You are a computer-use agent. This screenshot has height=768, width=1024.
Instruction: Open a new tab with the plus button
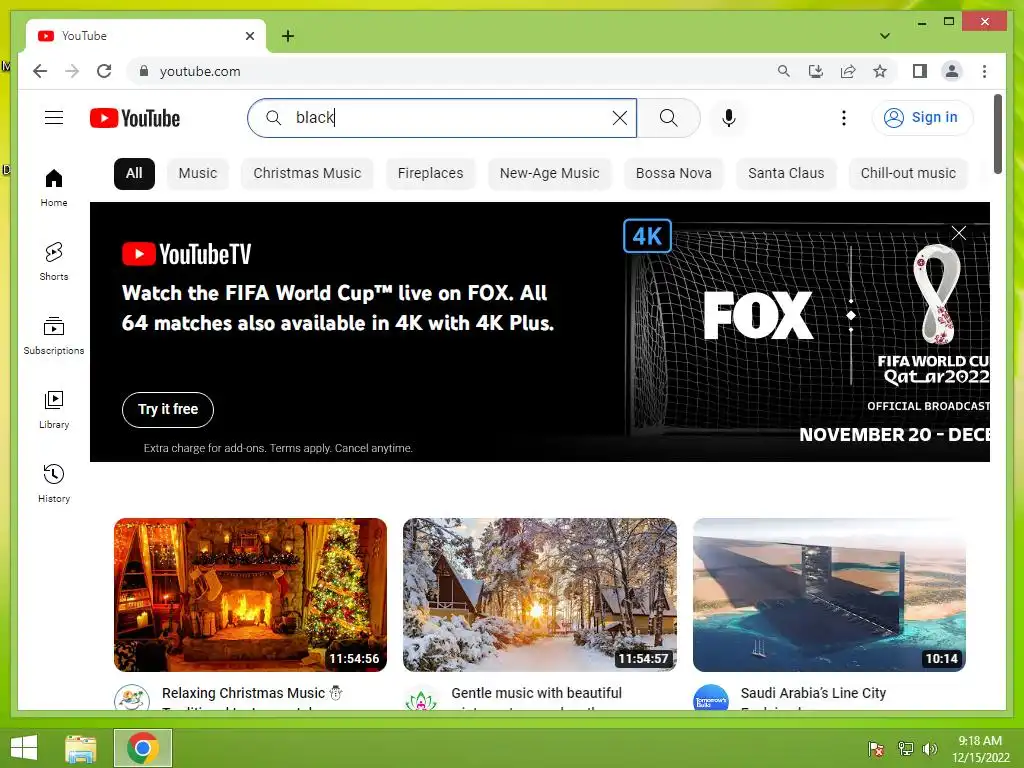(x=288, y=36)
